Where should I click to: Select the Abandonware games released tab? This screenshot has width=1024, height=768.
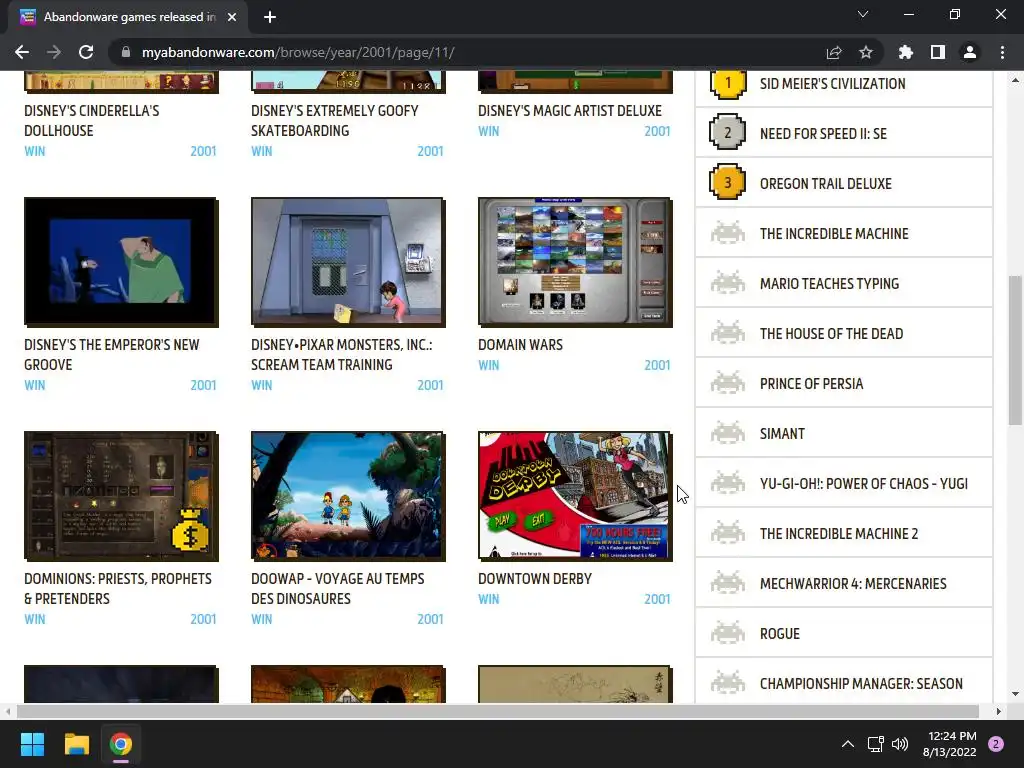click(x=128, y=17)
